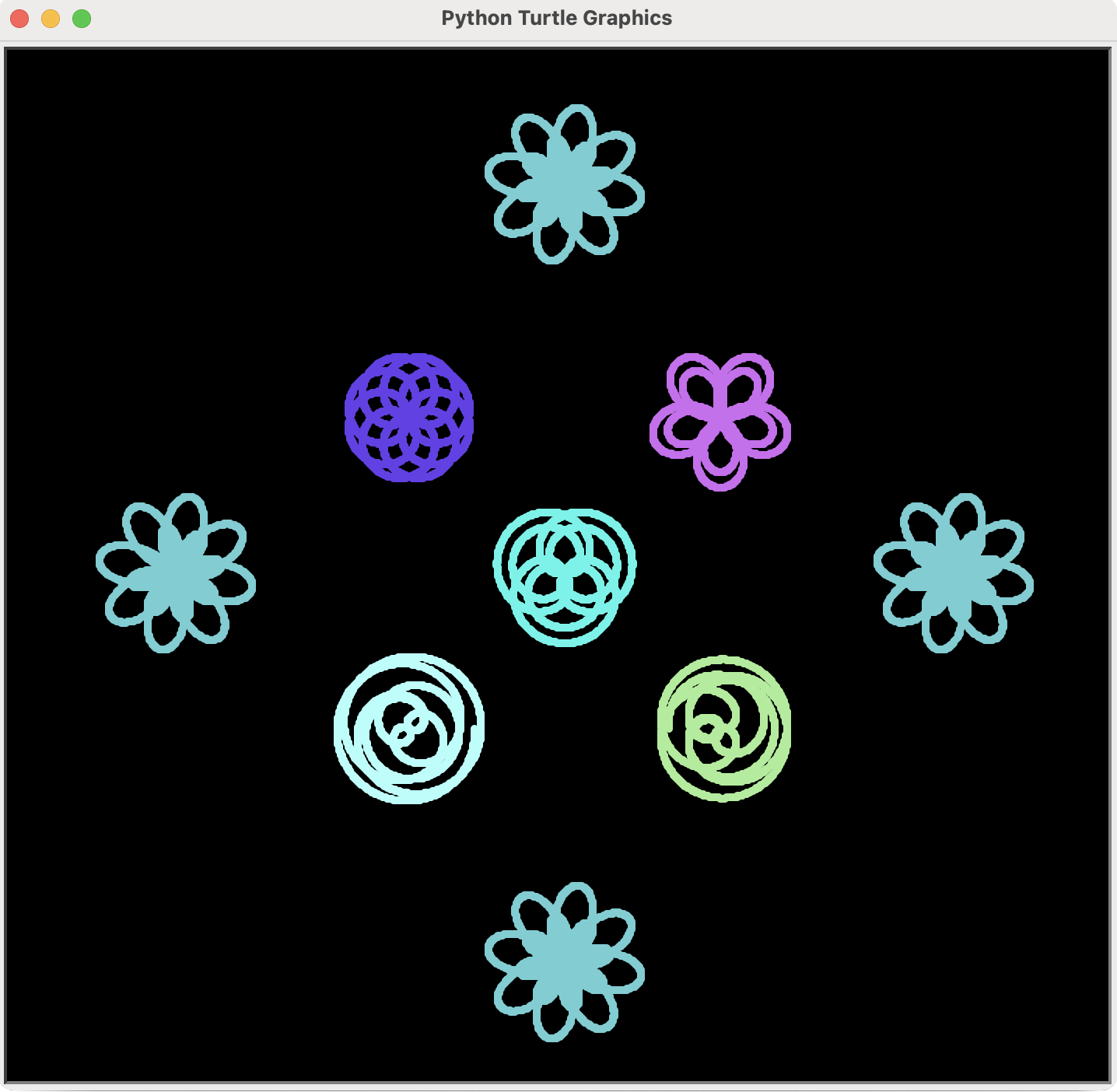Select the indigo-blue rosette pattern
Screen dimensions: 1117x1092
click(409, 418)
